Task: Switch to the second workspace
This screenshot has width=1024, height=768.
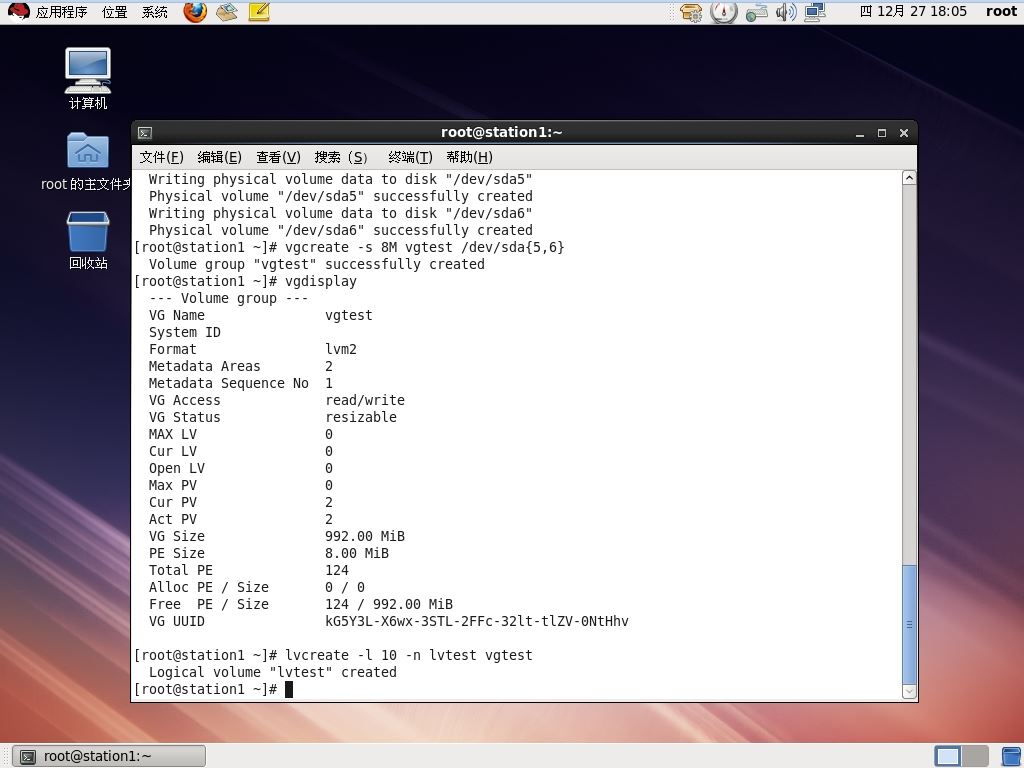Action: (975, 756)
